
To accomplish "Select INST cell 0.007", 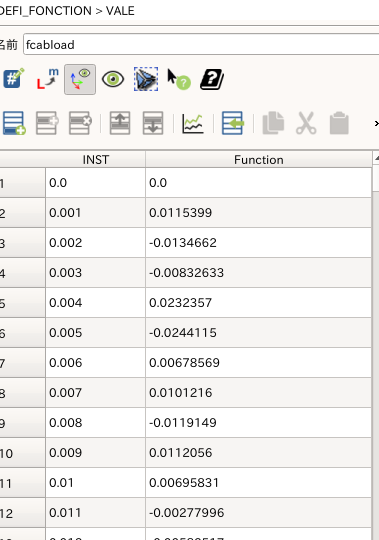I will point(95,393).
